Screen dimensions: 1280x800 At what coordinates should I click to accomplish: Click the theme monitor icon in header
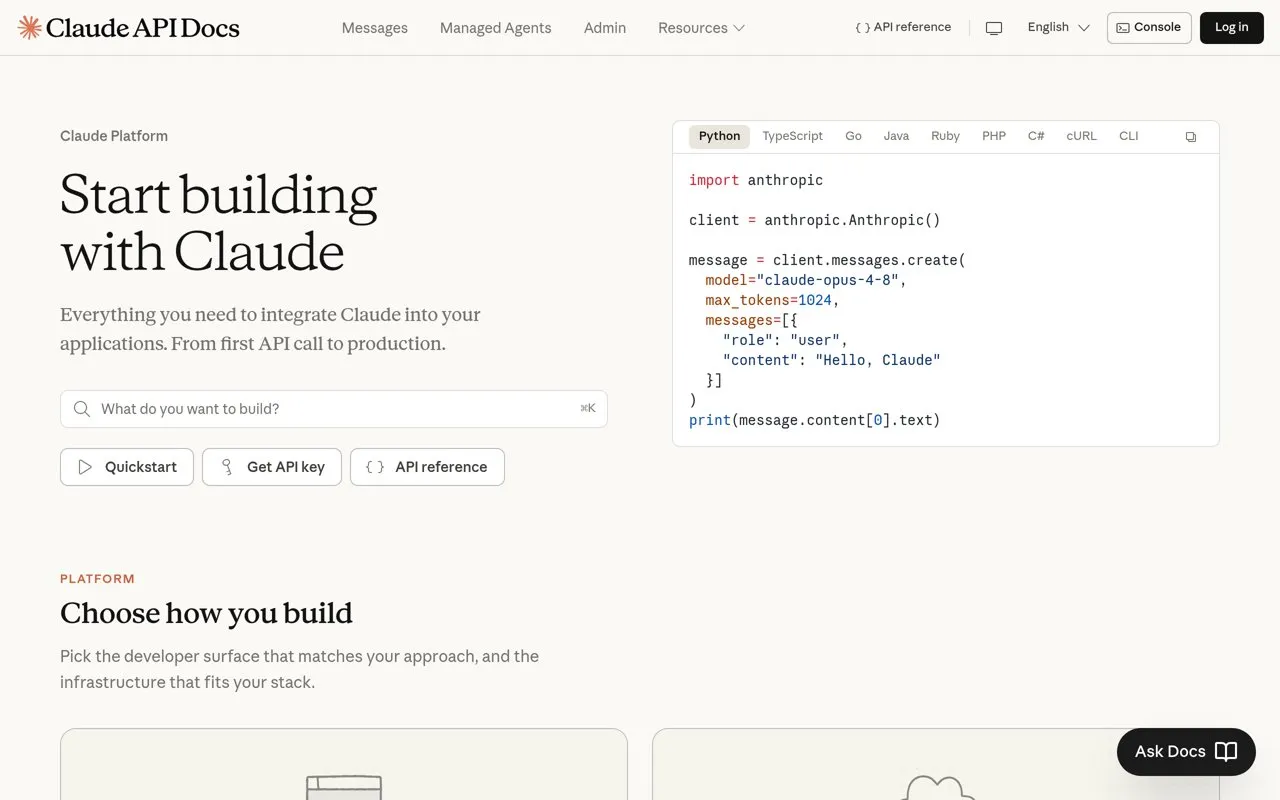click(x=994, y=28)
